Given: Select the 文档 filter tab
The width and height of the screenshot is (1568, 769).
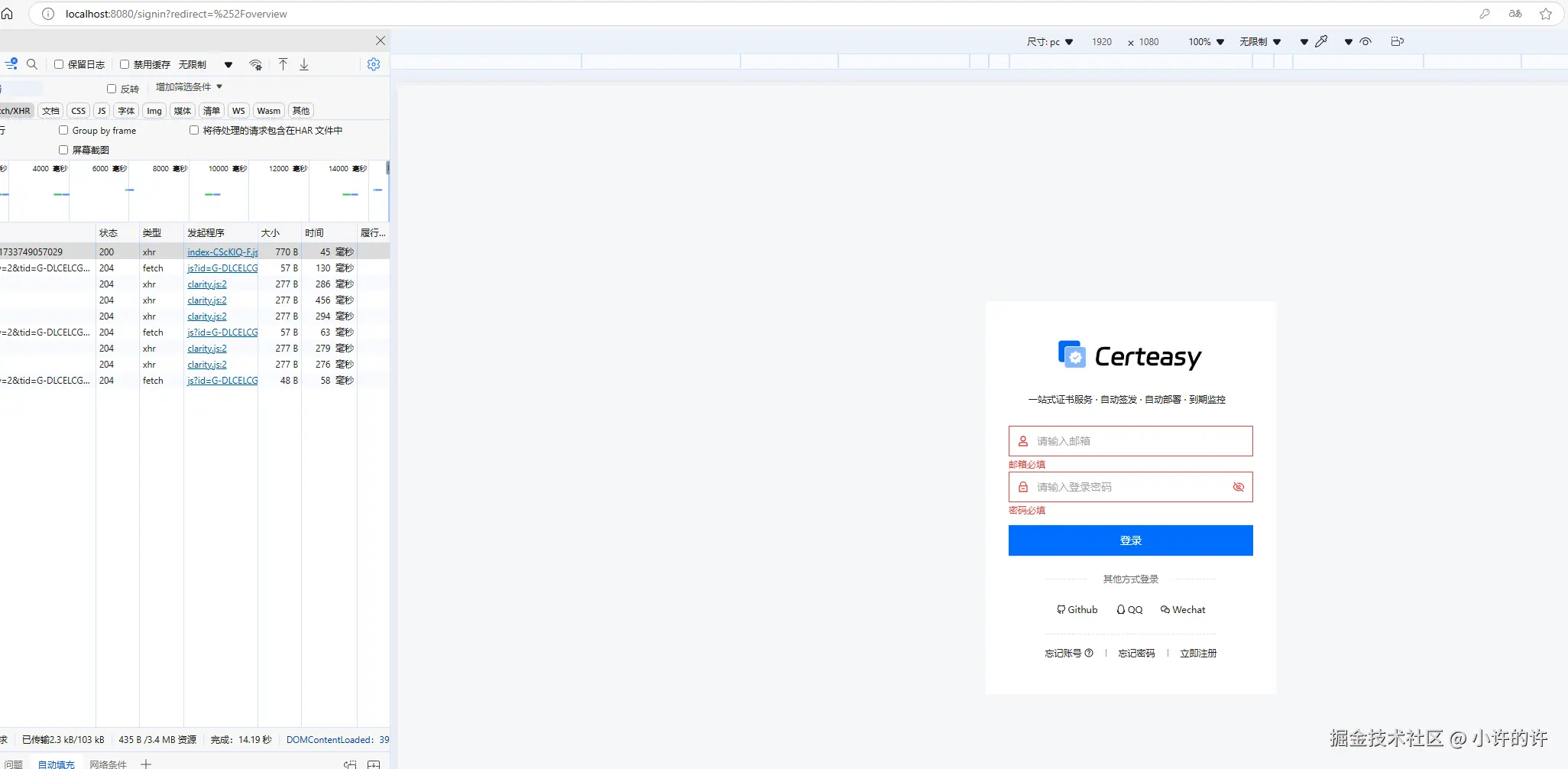Looking at the screenshot, I should 51,111.
